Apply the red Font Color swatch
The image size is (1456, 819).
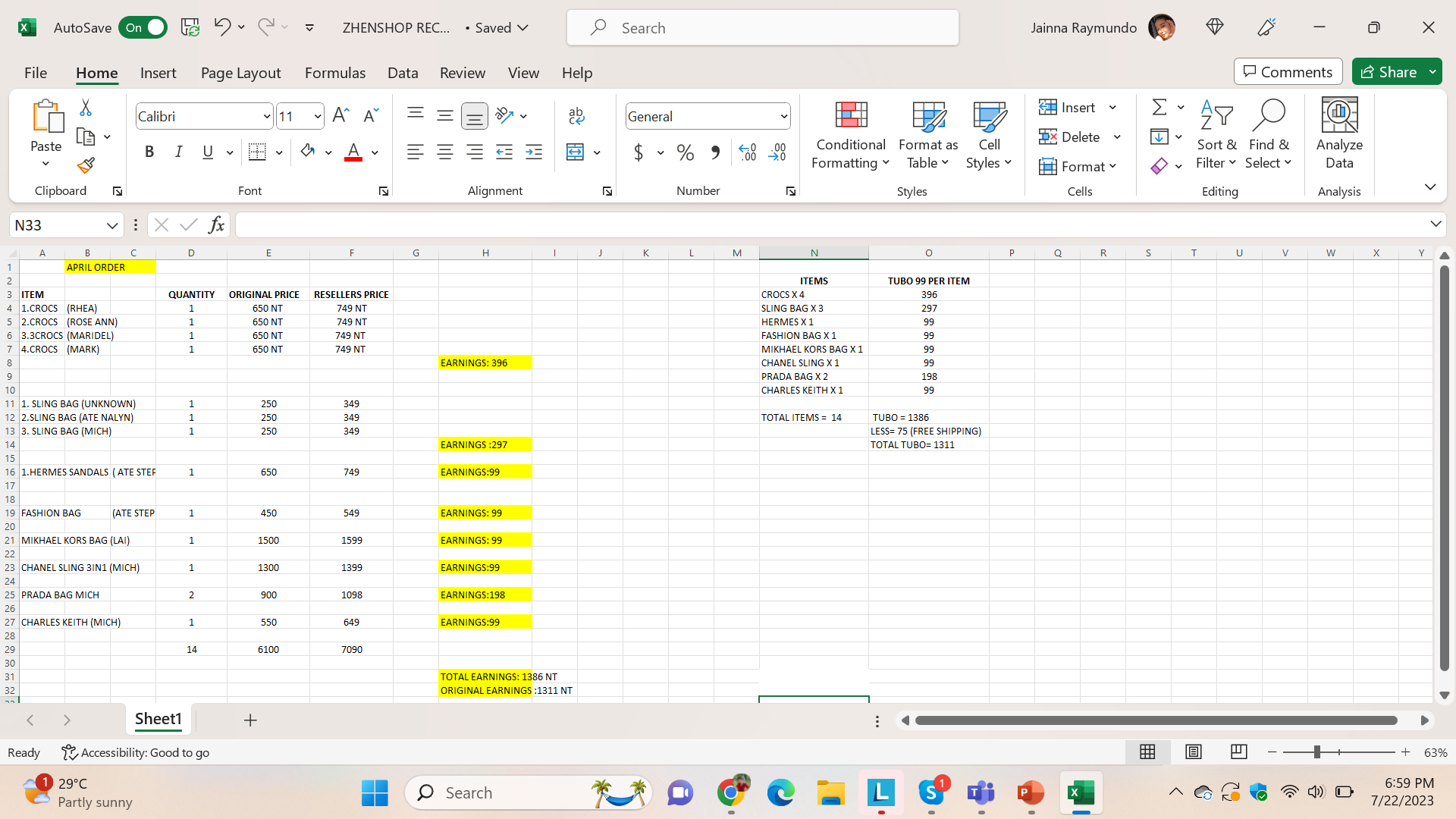click(353, 152)
